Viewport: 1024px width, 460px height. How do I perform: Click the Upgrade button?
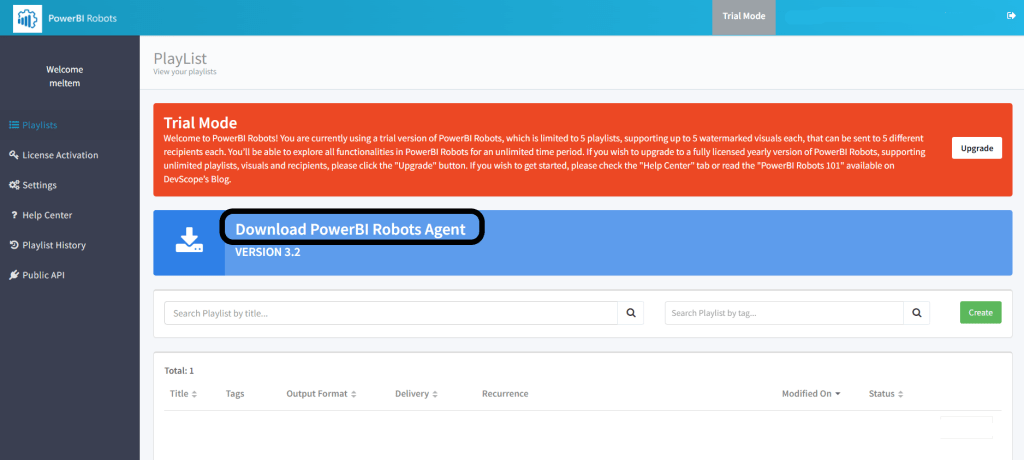[x=976, y=148]
